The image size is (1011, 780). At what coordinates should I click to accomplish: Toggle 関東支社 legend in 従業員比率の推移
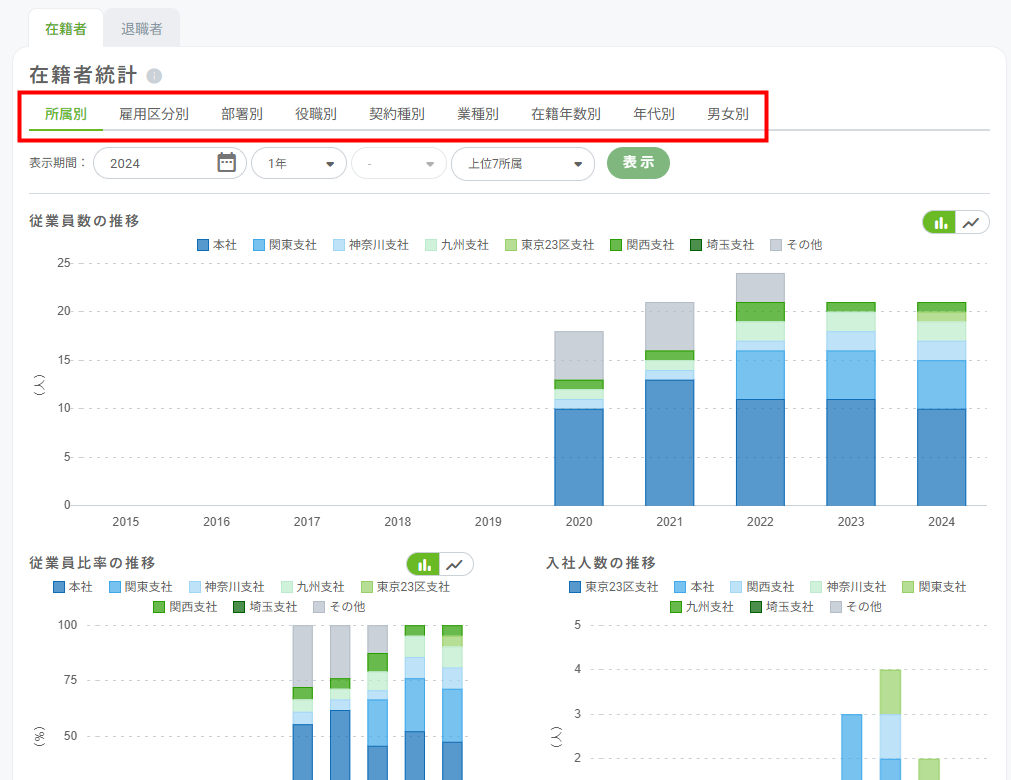click(141, 587)
